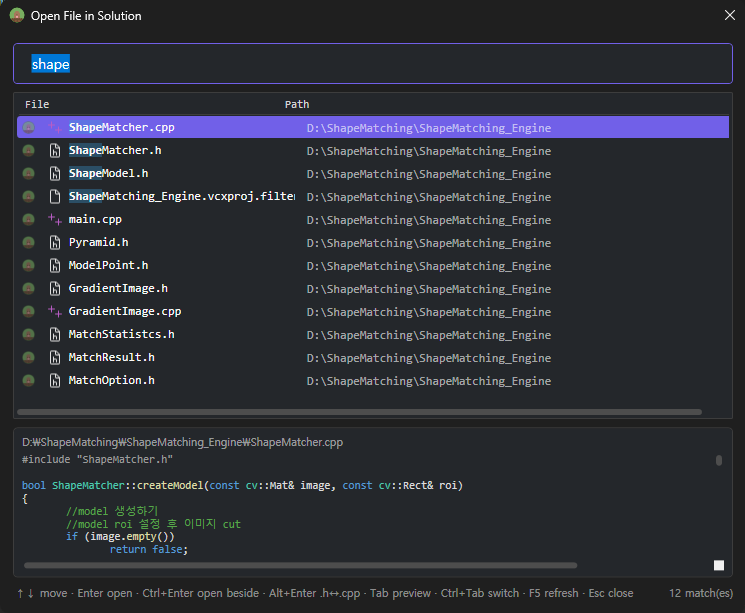745x613 pixels.
Task: Click C++ file icon next to ShapeMatcher.cpp
Action: tap(55, 127)
